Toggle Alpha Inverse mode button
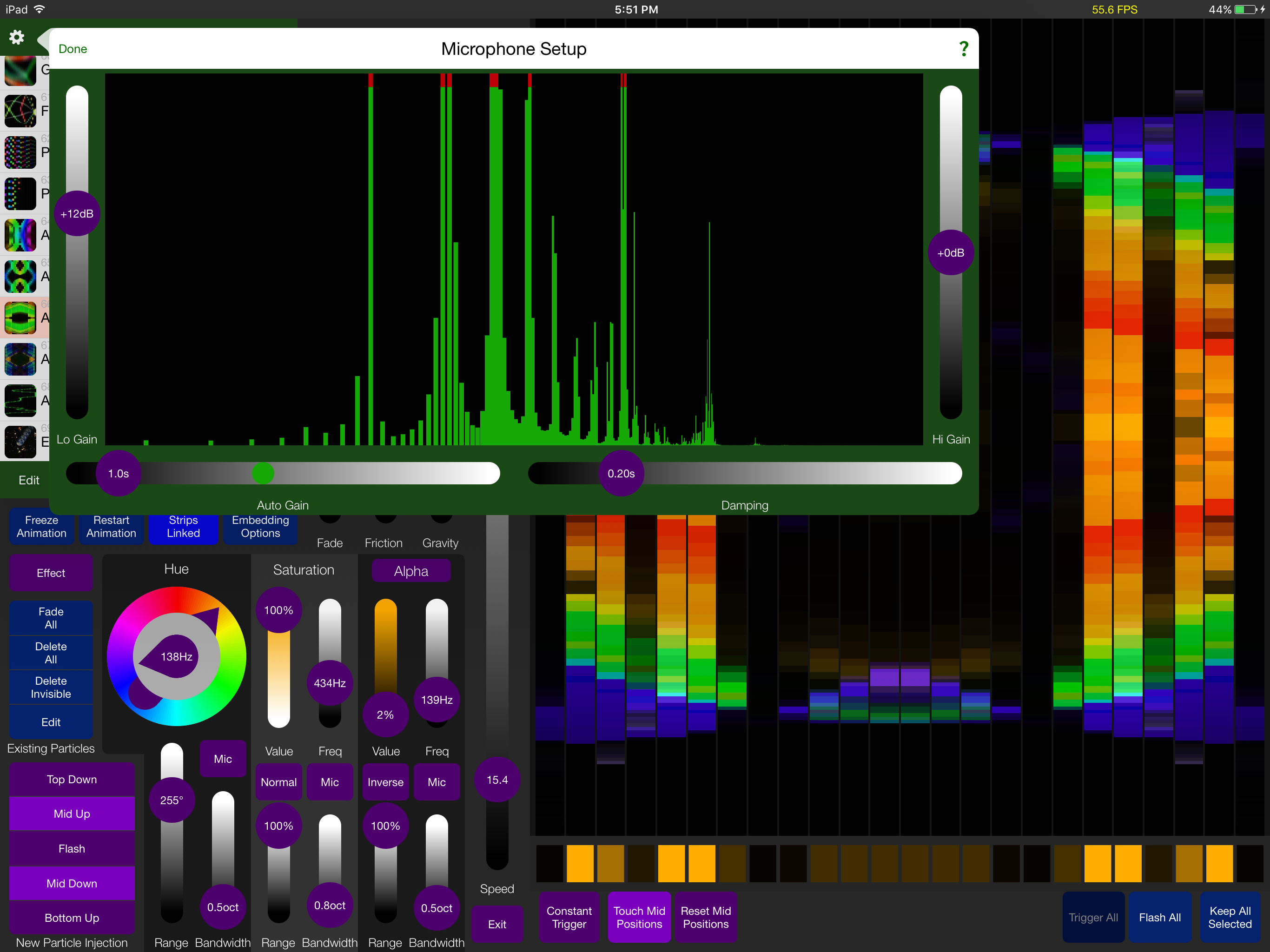This screenshot has height=952, width=1270. click(x=385, y=781)
